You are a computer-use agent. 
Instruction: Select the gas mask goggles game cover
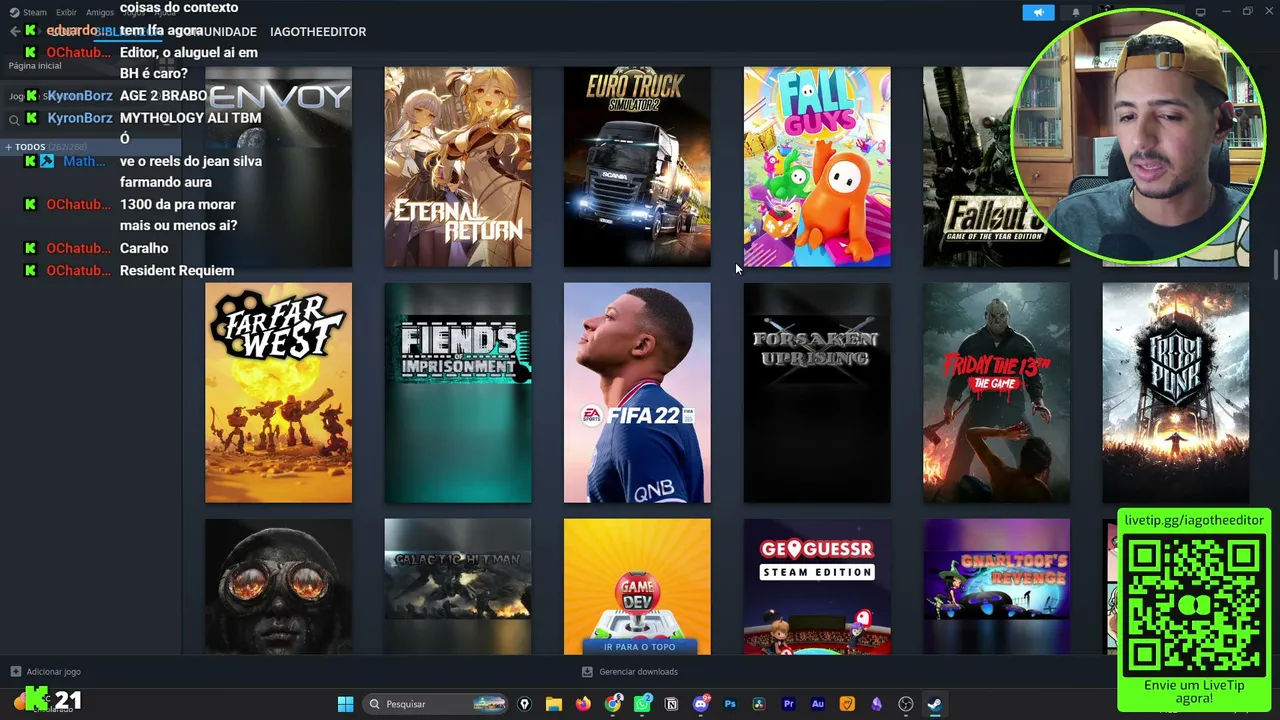pyautogui.click(x=278, y=586)
